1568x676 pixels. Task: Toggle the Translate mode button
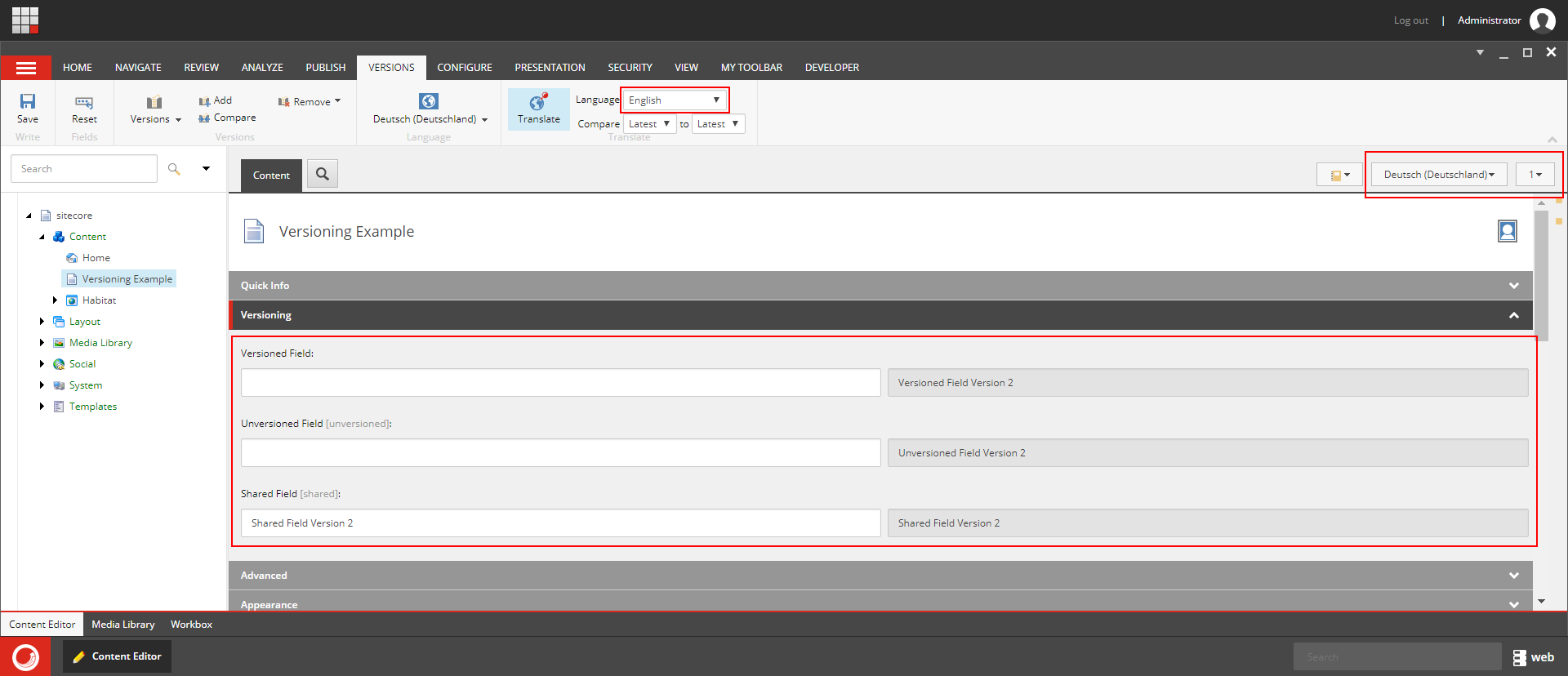pyautogui.click(x=539, y=109)
